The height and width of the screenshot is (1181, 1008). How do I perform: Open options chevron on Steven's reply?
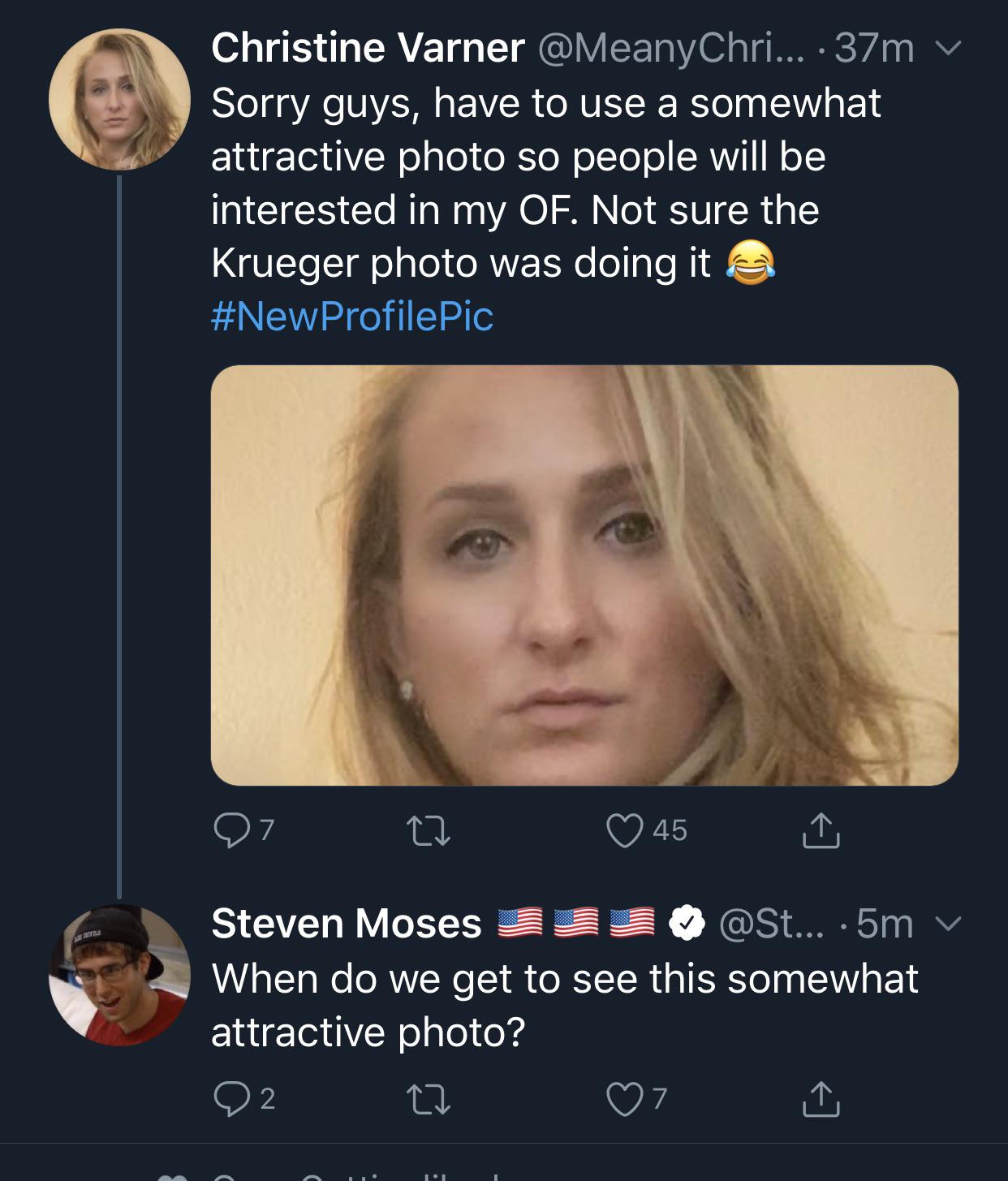pyautogui.click(x=946, y=924)
